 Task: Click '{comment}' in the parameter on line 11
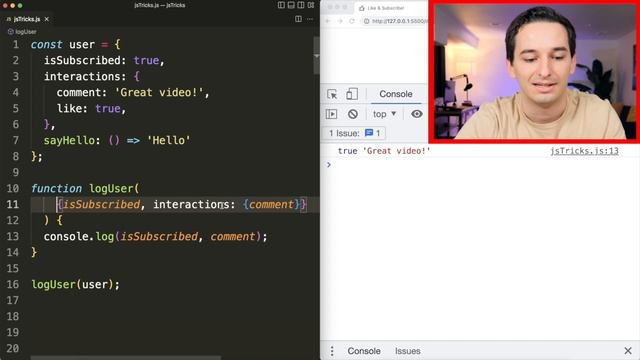point(271,204)
